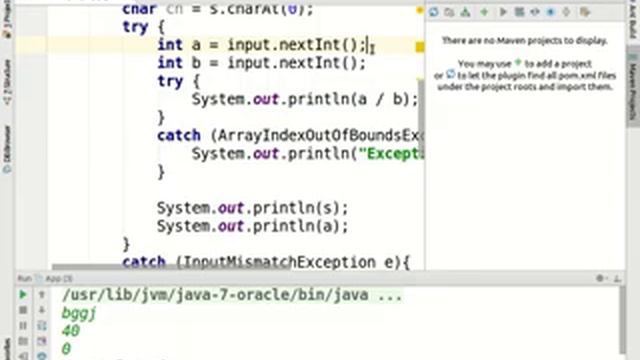Click the dump threads icon in Run panel
640x360 pixels.
(x=23, y=341)
